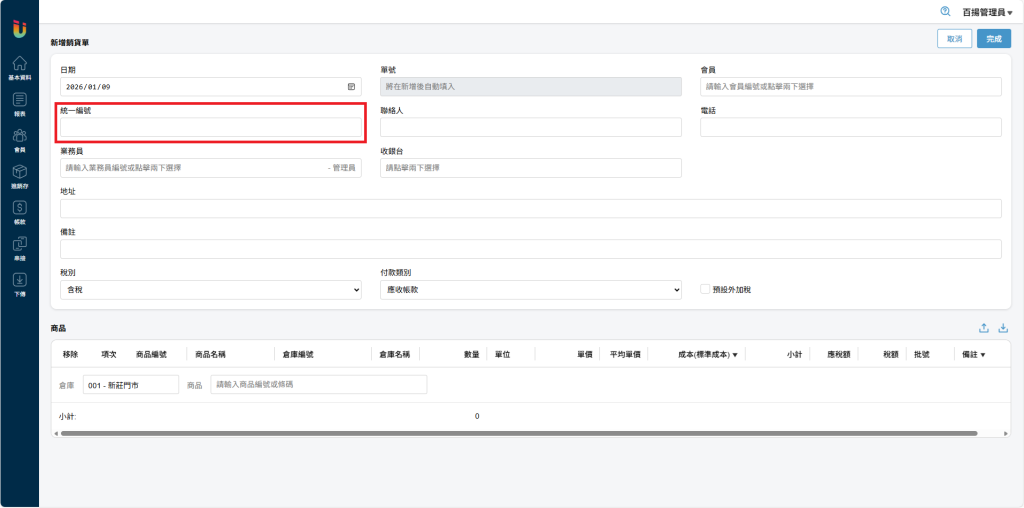Screen dimensions: 1024x508
Task: Open the 稅別 dropdown showing 含稅
Action: (x=211, y=289)
